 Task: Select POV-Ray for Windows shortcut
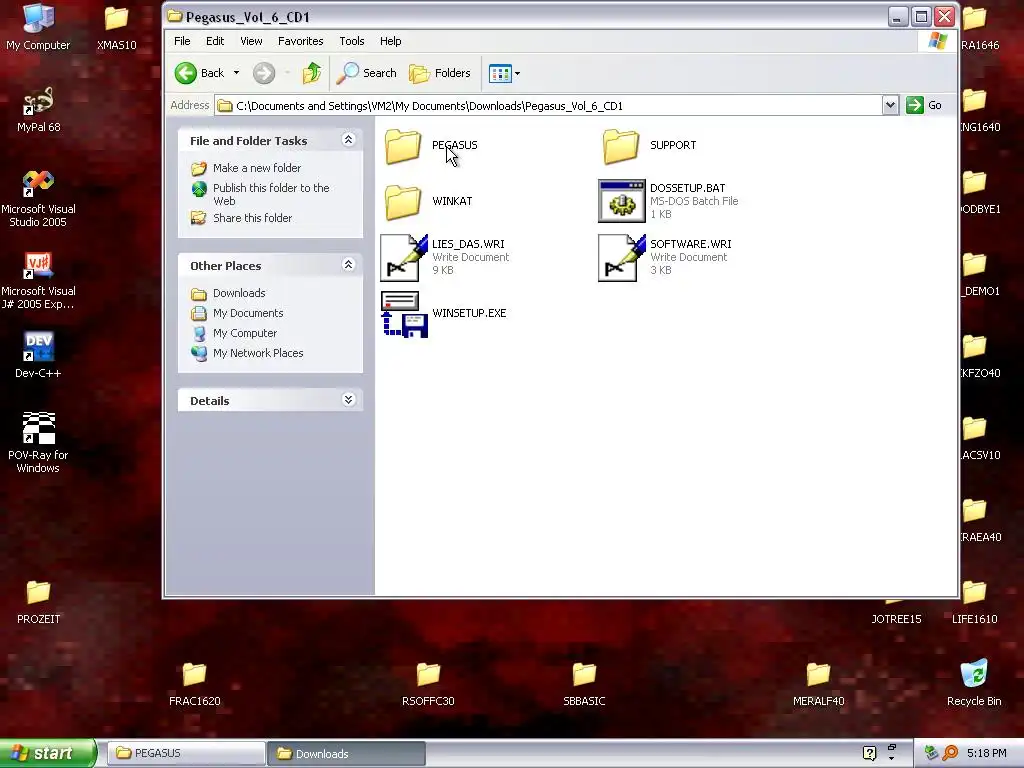click(38, 443)
